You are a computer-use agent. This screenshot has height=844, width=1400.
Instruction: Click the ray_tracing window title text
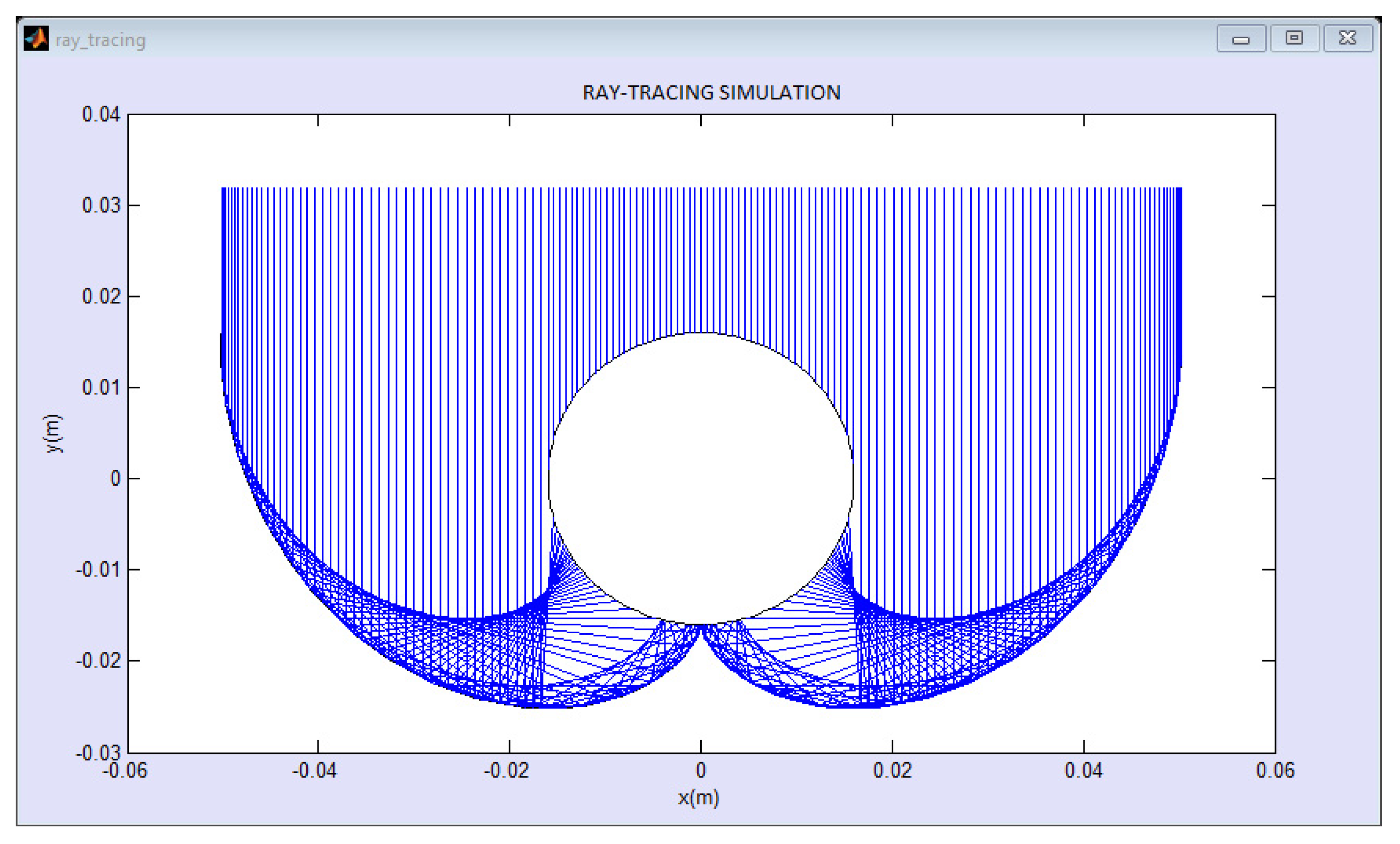[100, 40]
